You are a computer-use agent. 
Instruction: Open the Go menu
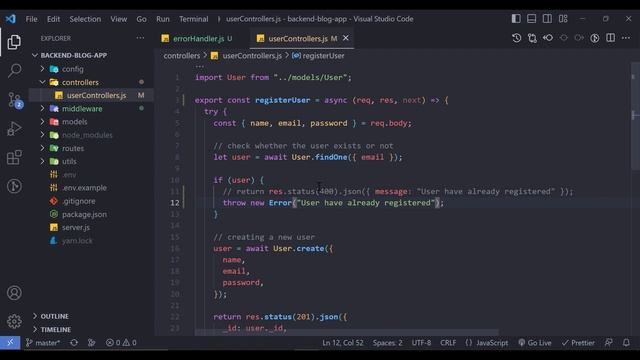[141, 19]
